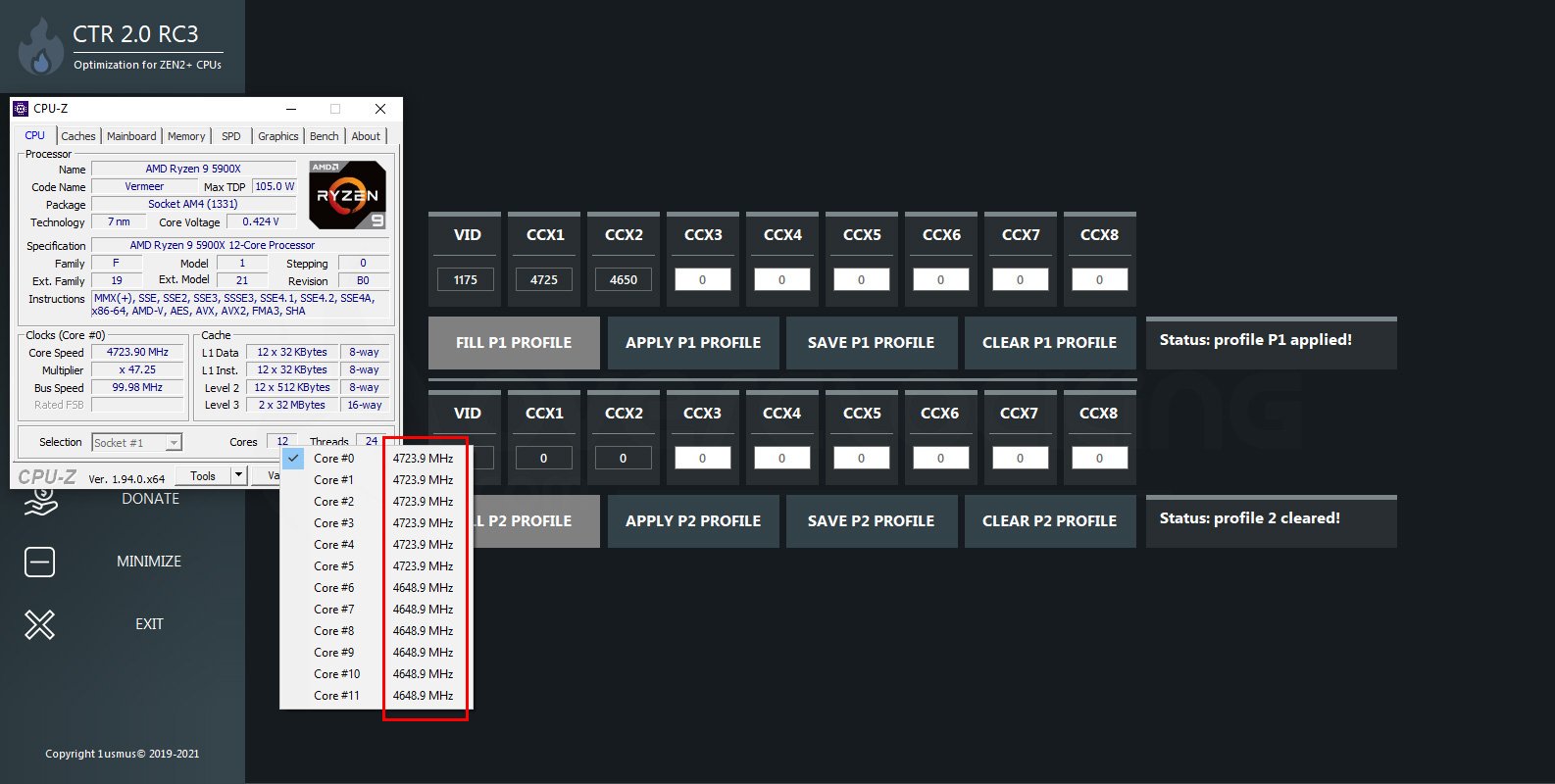Open the Caches tab in CPU-Z
This screenshot has height=784, width=1555.
(78, 136)
